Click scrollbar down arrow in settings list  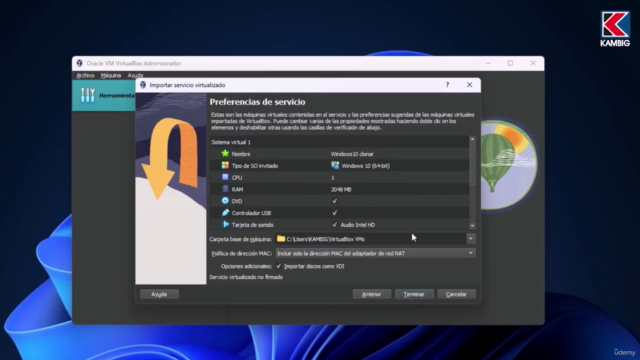472,226
